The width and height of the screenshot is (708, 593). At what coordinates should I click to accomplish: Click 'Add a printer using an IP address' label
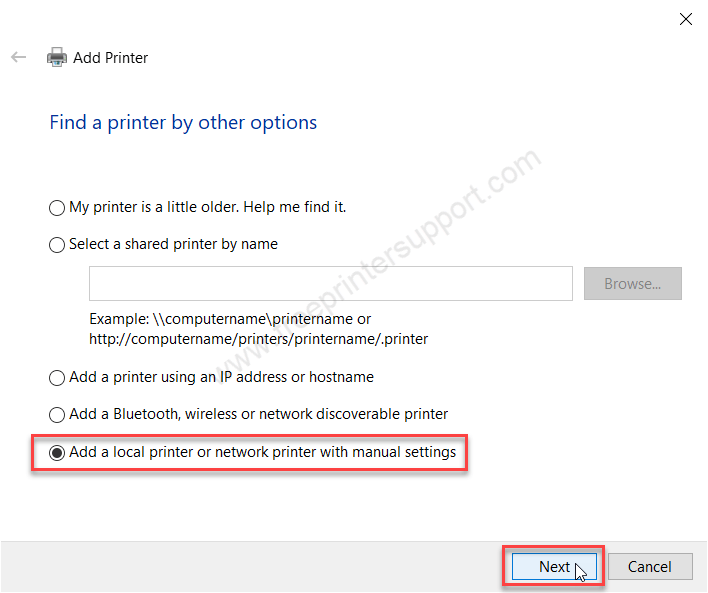coord(221,377)
